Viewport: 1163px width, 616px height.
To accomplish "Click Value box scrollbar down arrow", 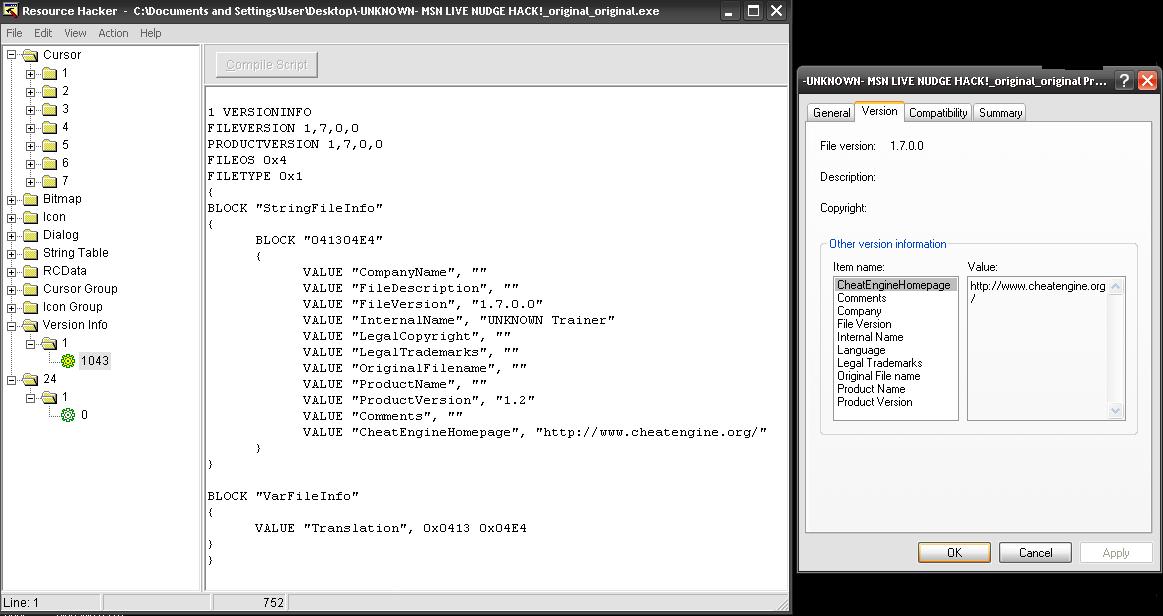I will click(x=1116, y=411).
